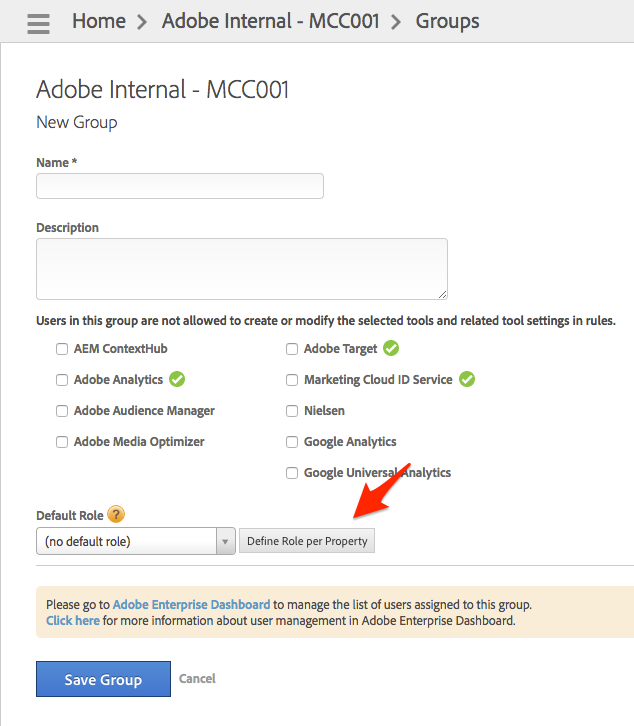Tick the Google Universal Analytics checkbox
Screen dimensions: 634x726
point(292,473)
